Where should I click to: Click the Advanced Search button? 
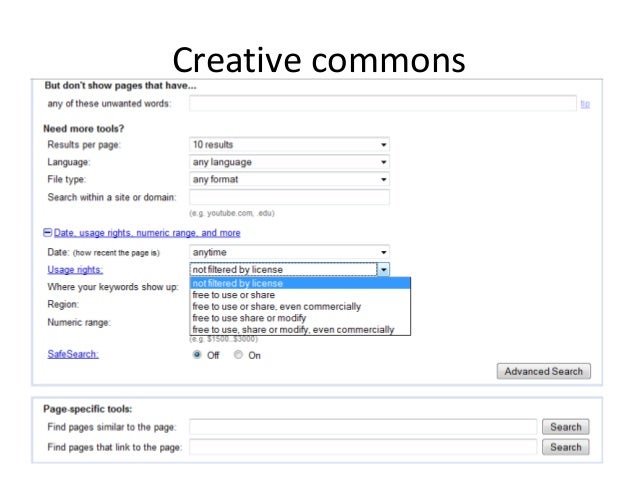(544, 371)
